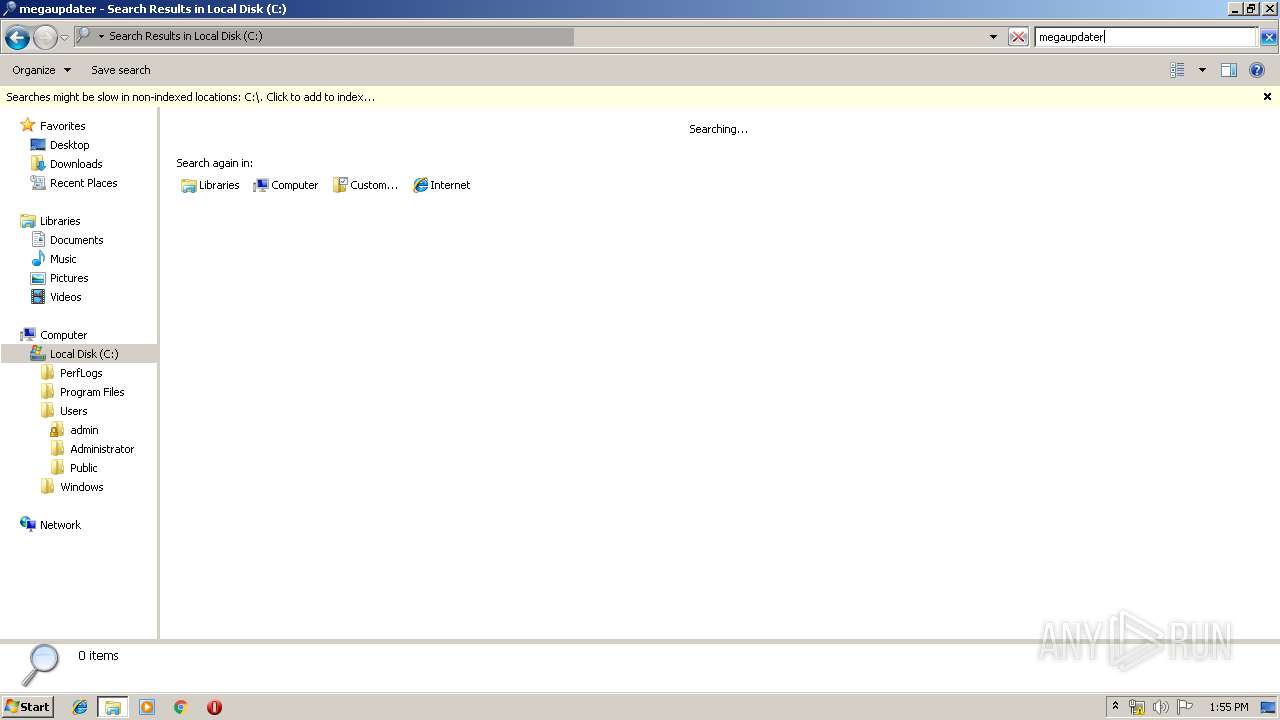Open Desktop under Favorites
Screen dimensions: 1280x720
69,145
